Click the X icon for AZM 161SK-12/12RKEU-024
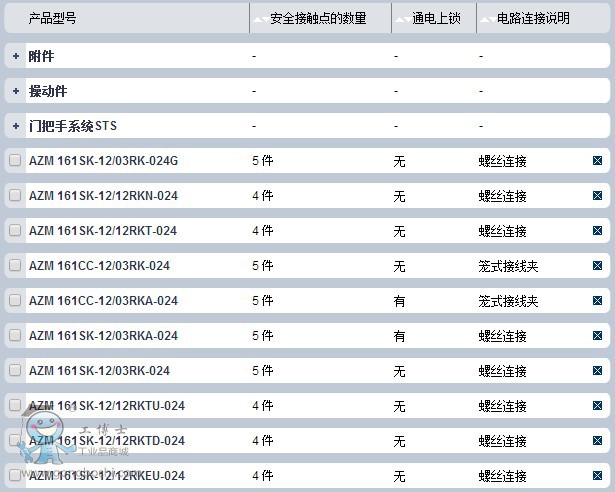The width and height of the screenshot is (615, 492). click(598, 476)
